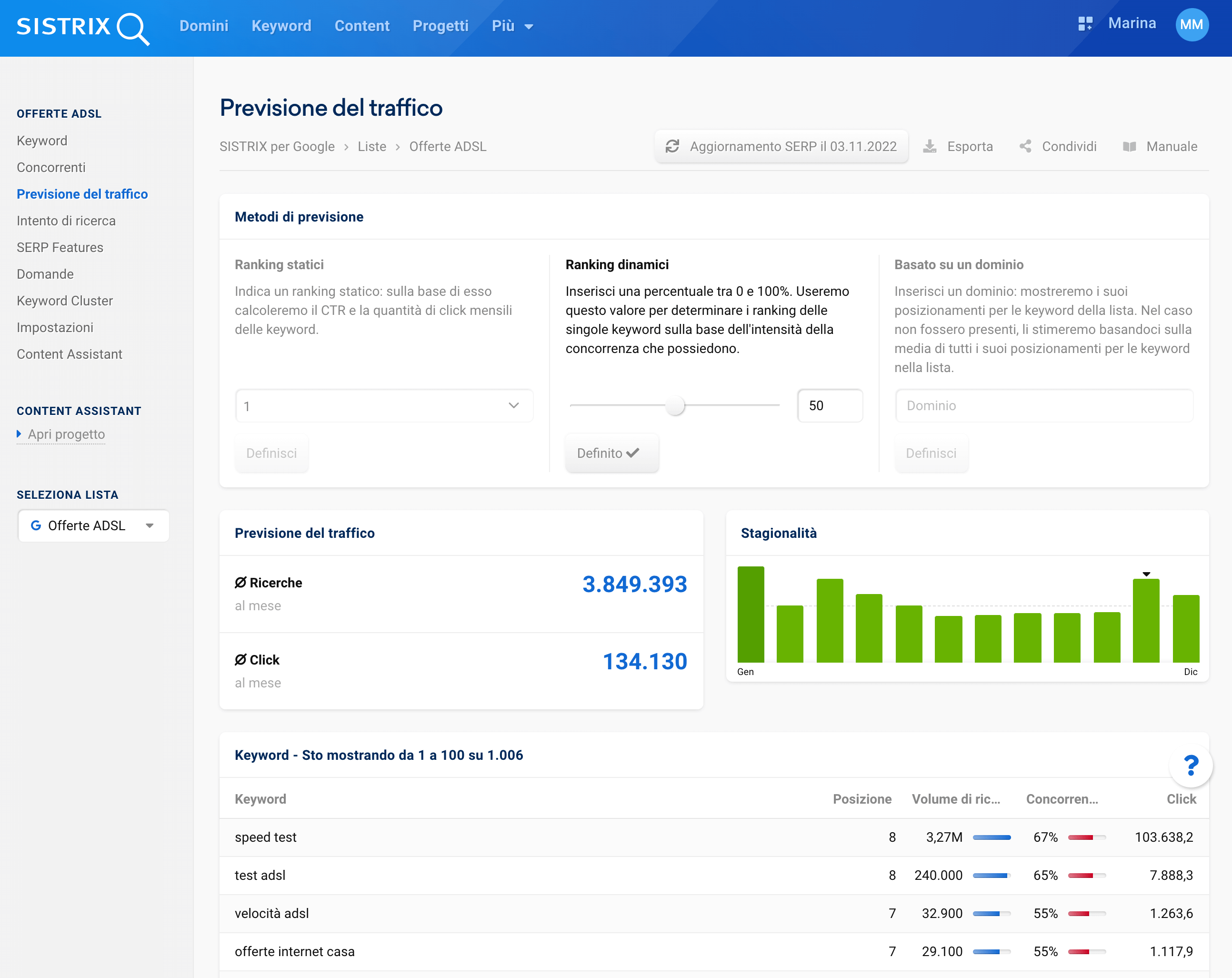Click the Manuale book icon
This screenshot has height=978, width=1232.
pyautogui.click(x=1129, y=146)
